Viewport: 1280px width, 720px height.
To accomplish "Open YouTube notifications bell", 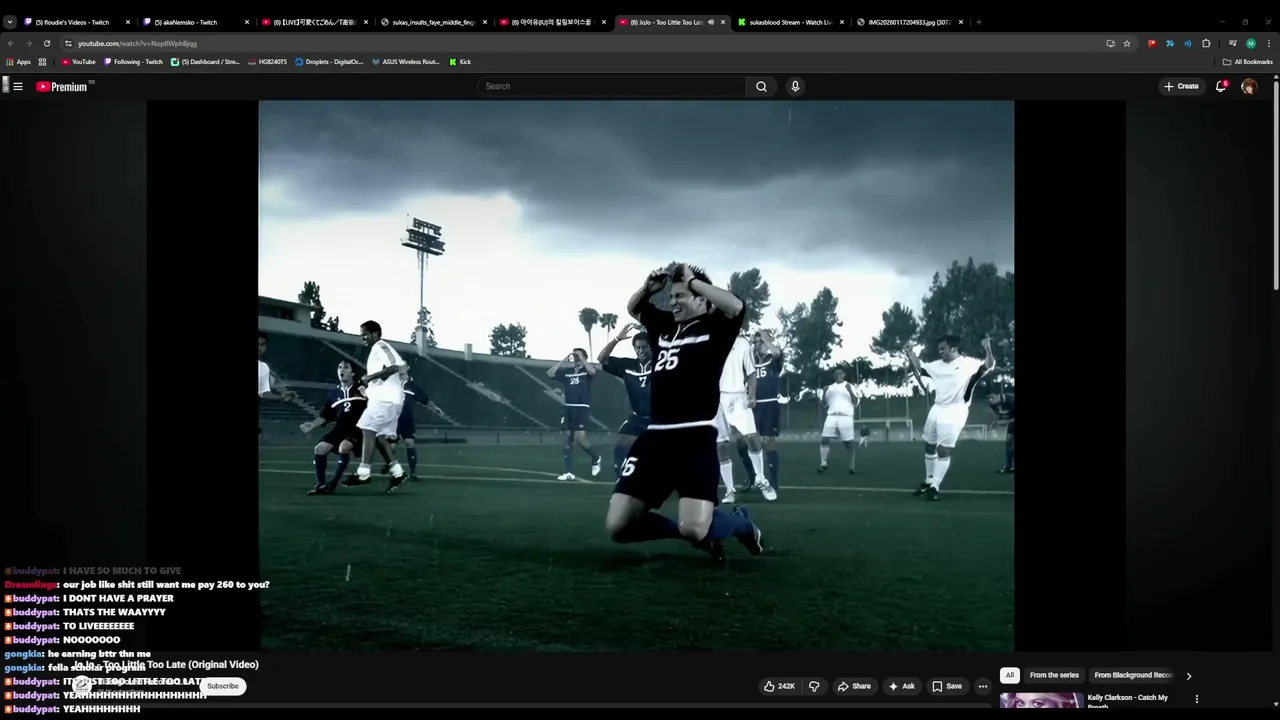I will [x=1221, y=86].
